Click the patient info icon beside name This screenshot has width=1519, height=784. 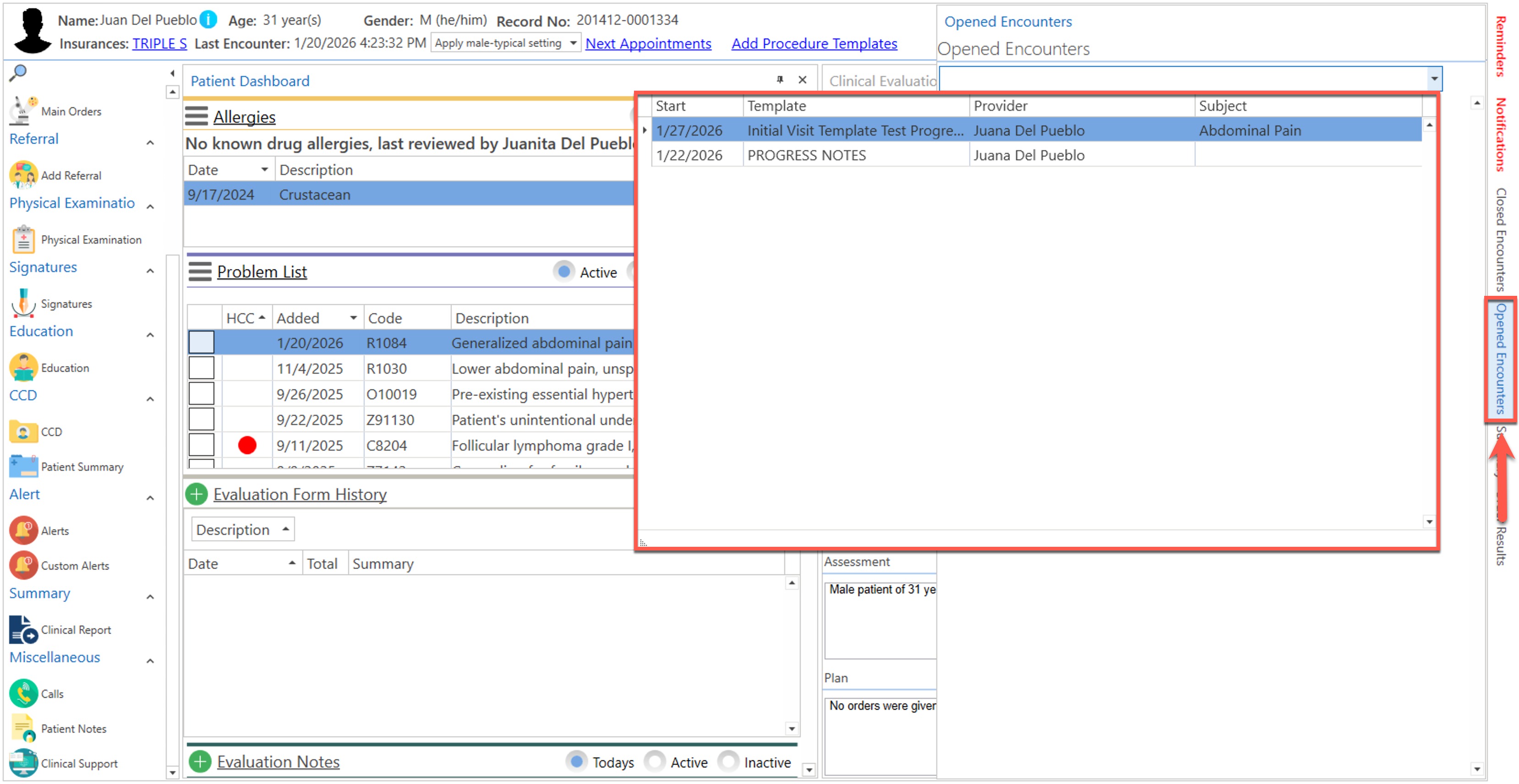point(208,19)
